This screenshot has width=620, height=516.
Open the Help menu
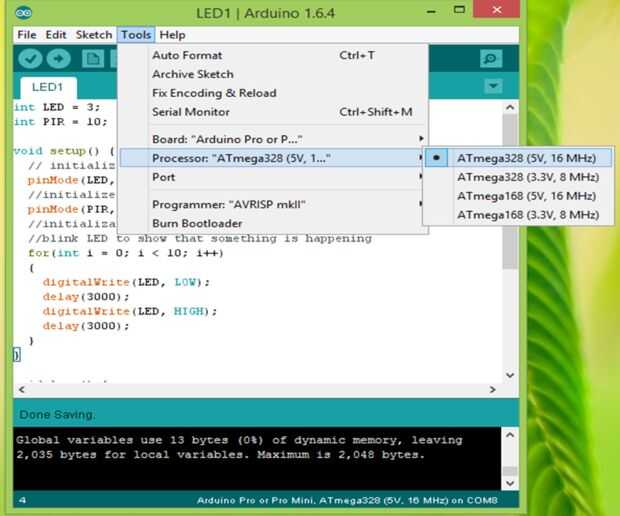click(172, 35)
